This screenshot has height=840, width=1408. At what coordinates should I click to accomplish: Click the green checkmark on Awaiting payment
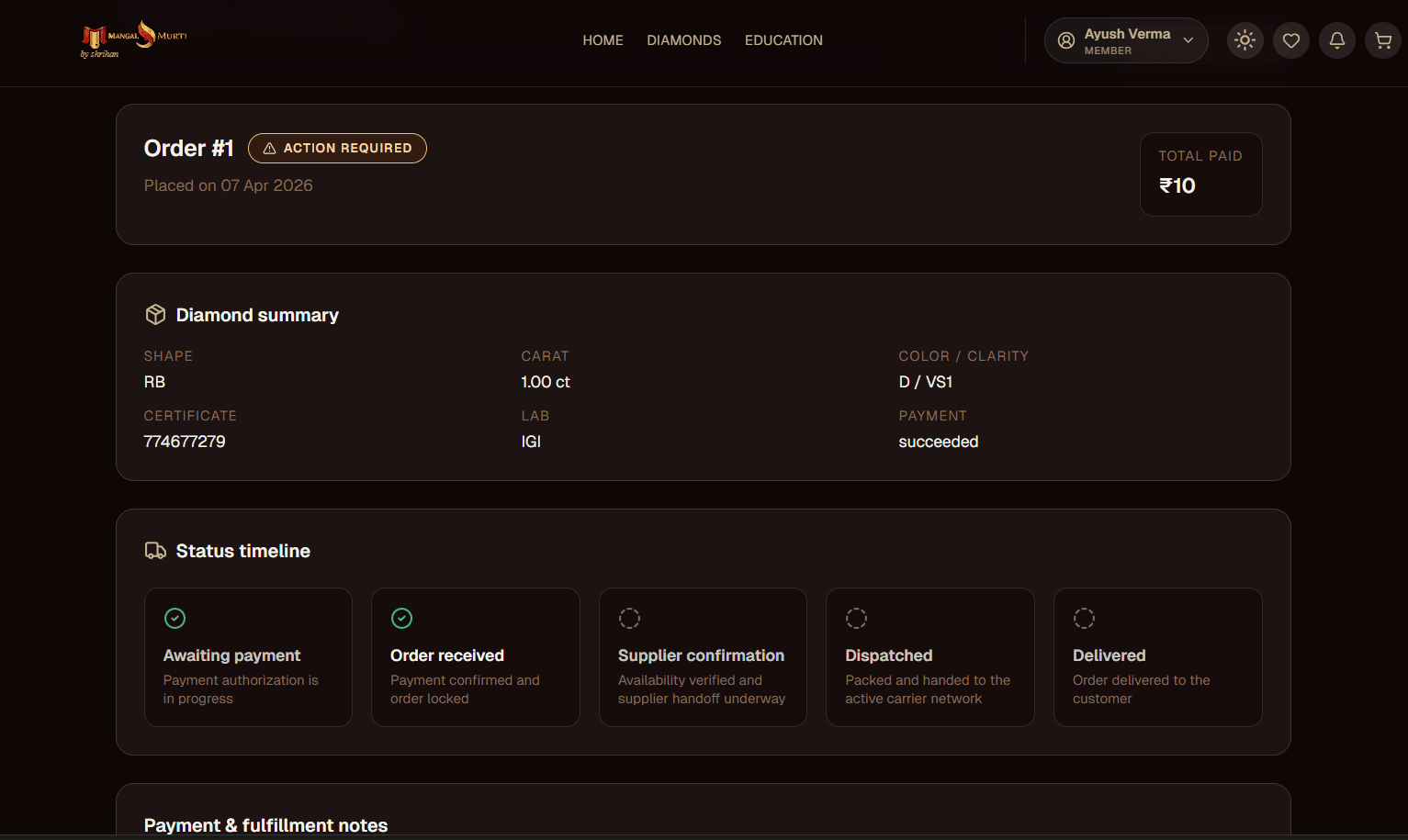coord(175,618)
